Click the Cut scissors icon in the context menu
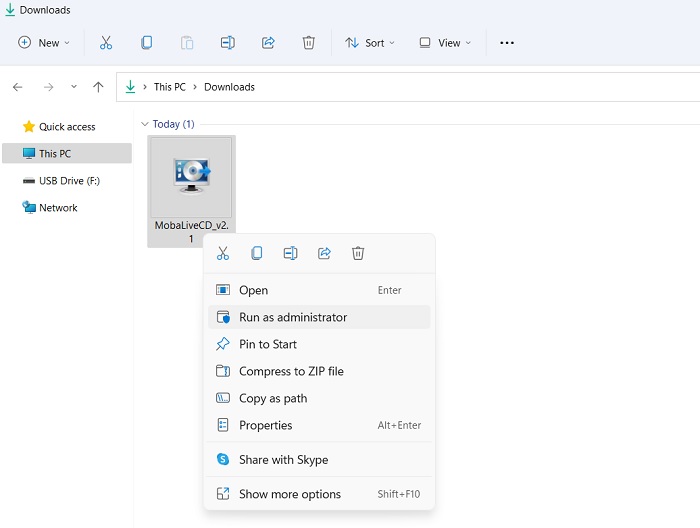The height and width of the screenshot is (528, 700). point(223,254)
